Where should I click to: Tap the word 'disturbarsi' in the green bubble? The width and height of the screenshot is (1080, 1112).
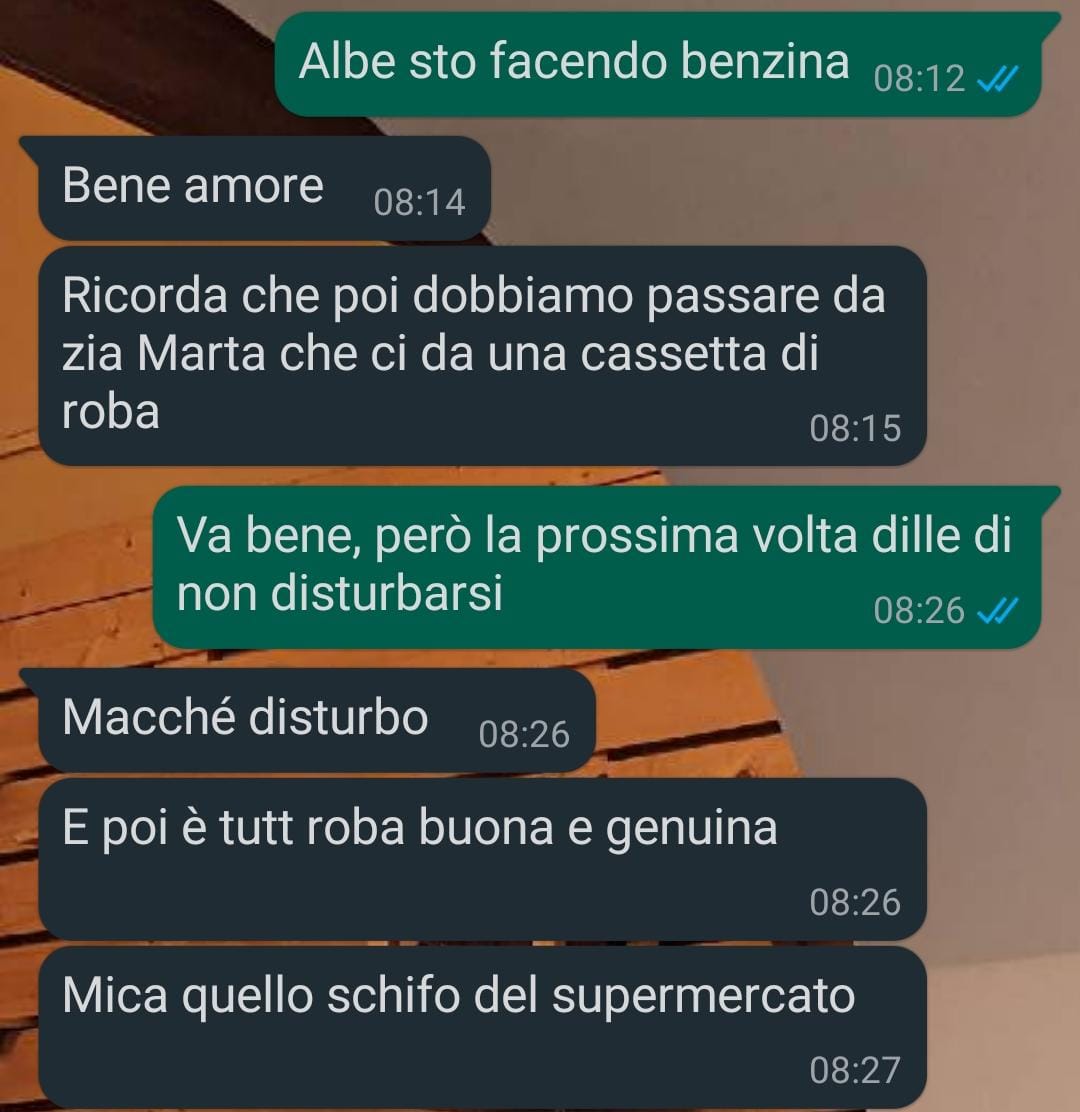click(387, 593)
